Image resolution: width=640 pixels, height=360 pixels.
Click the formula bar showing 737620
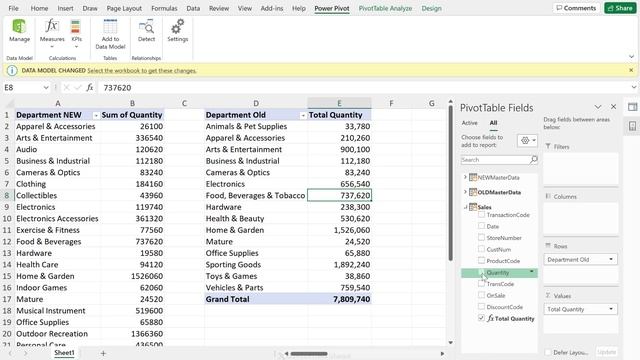[363, 87]
